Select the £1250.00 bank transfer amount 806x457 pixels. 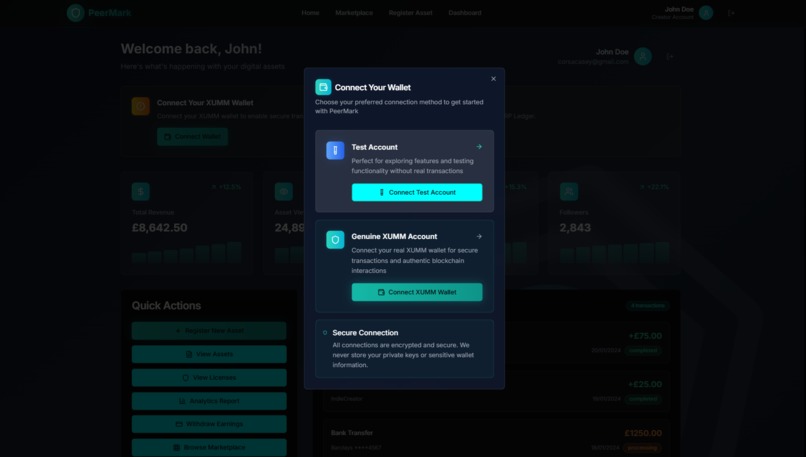pos(643,433)
